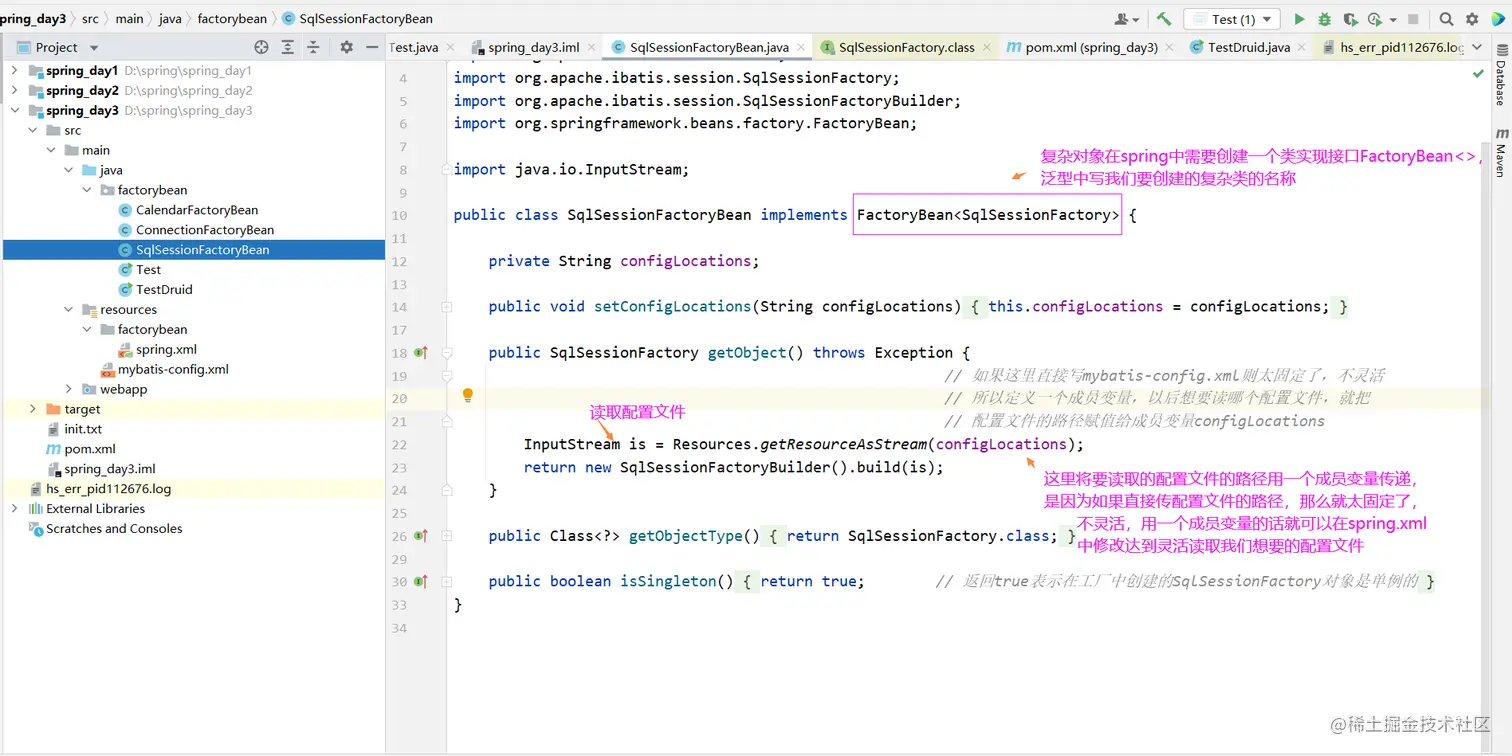This screenshot has width=1512, height=756.
Task: Select ConnectionFactoryBean in project tree
Action: (205, 231)
